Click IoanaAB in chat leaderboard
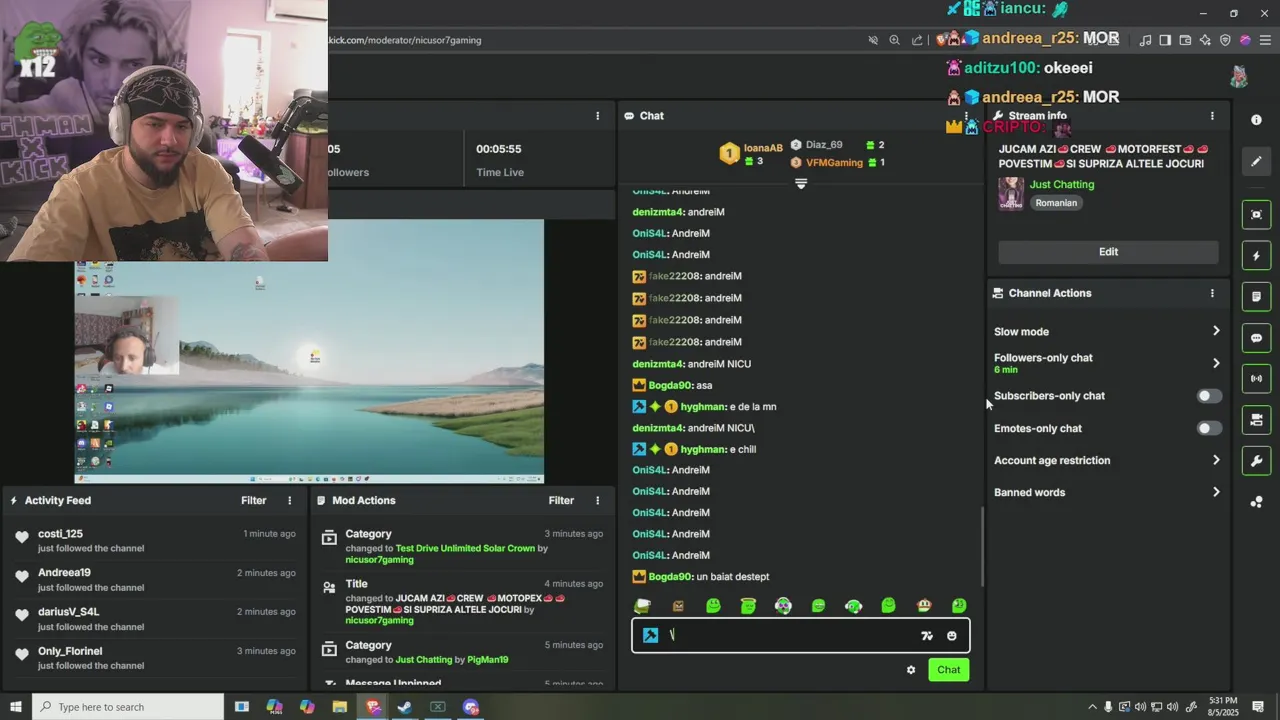Screen dimensions: 1280x720 [x=763, y=148]
